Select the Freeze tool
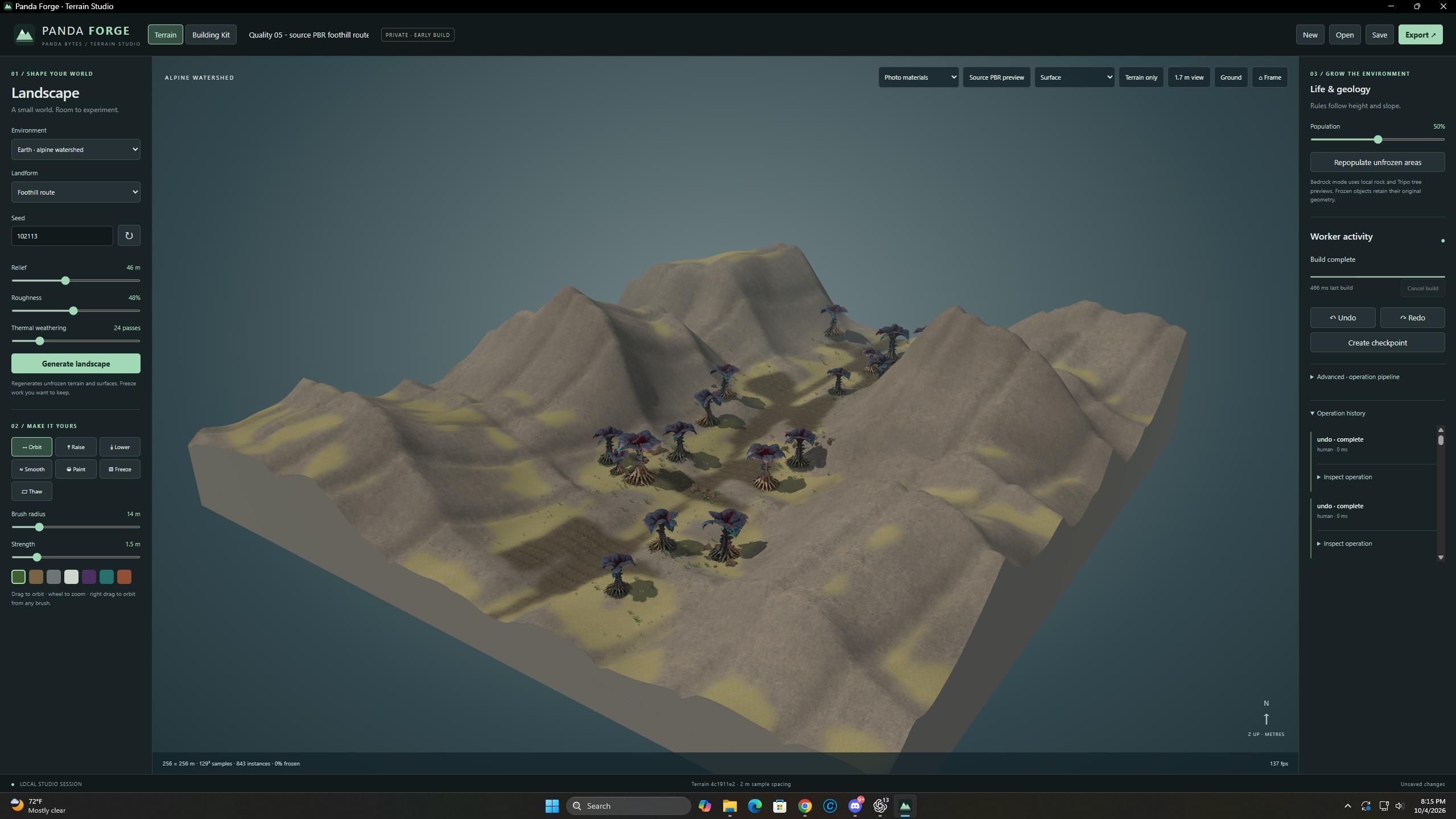This screenshot has width=1456, height=819. (120, 469)
